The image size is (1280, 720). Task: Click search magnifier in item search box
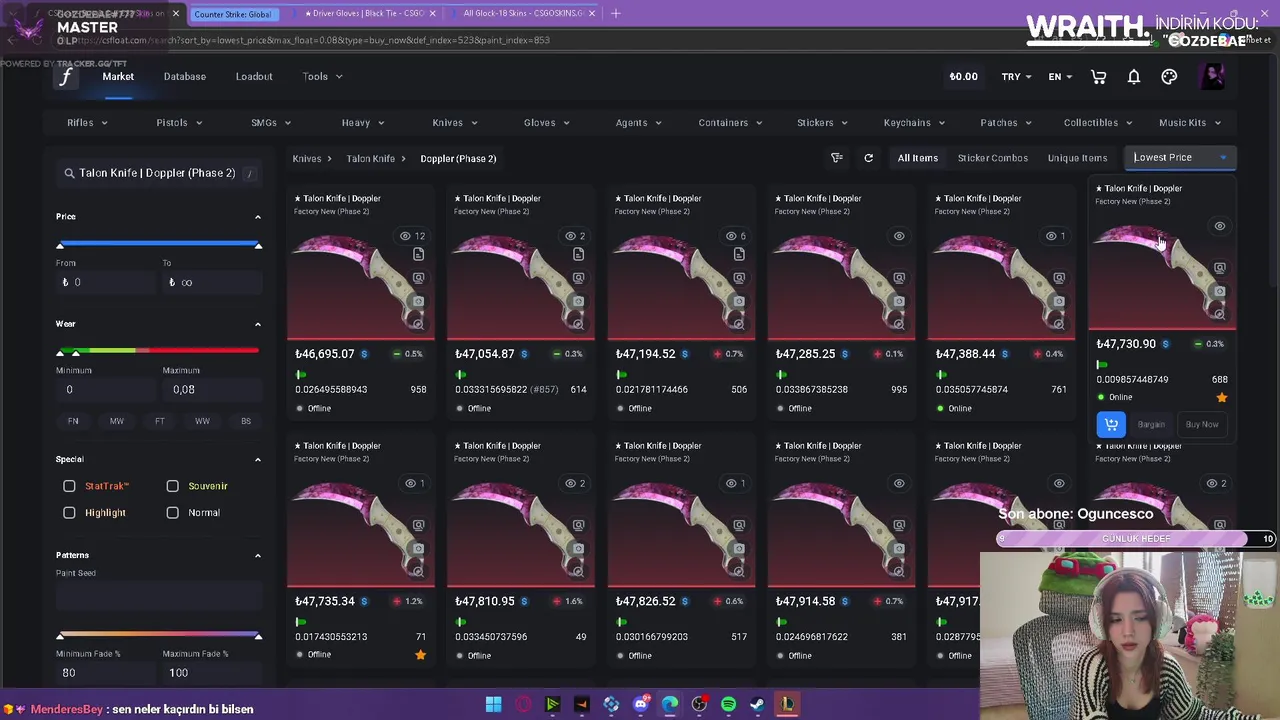(x=69, y=173)
